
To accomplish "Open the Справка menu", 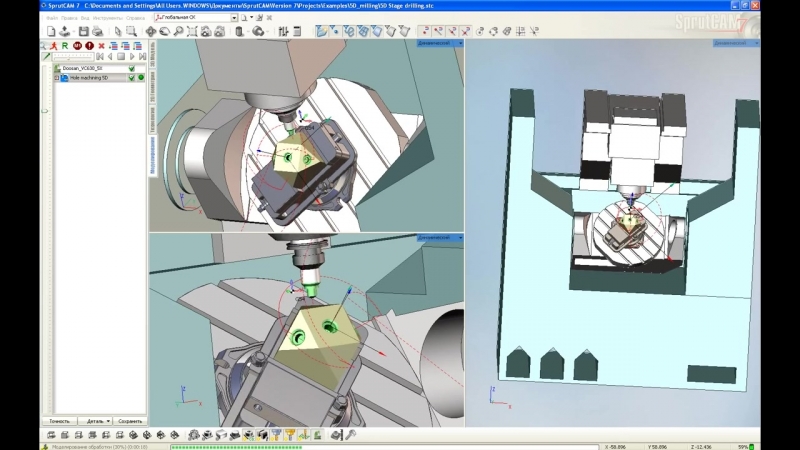I will 135,18.
